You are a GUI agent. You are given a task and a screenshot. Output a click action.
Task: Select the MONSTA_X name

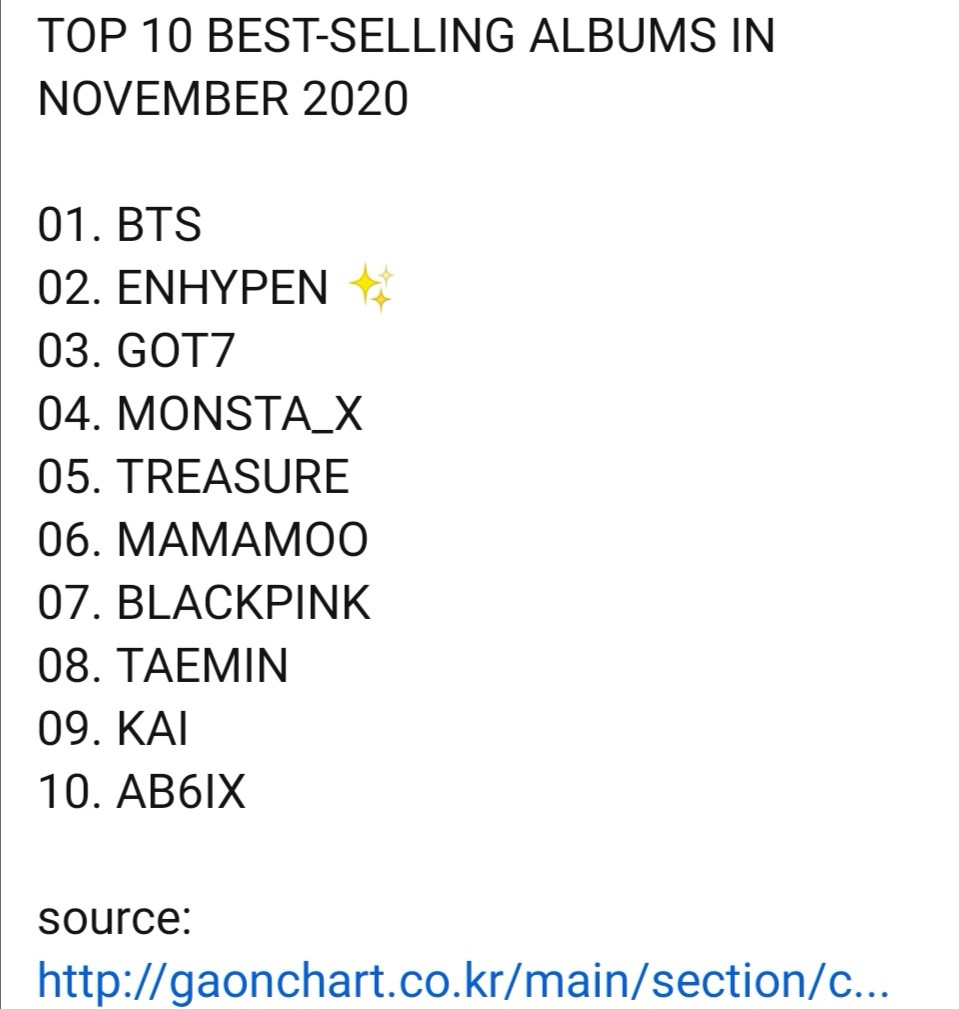pos(240,415)
